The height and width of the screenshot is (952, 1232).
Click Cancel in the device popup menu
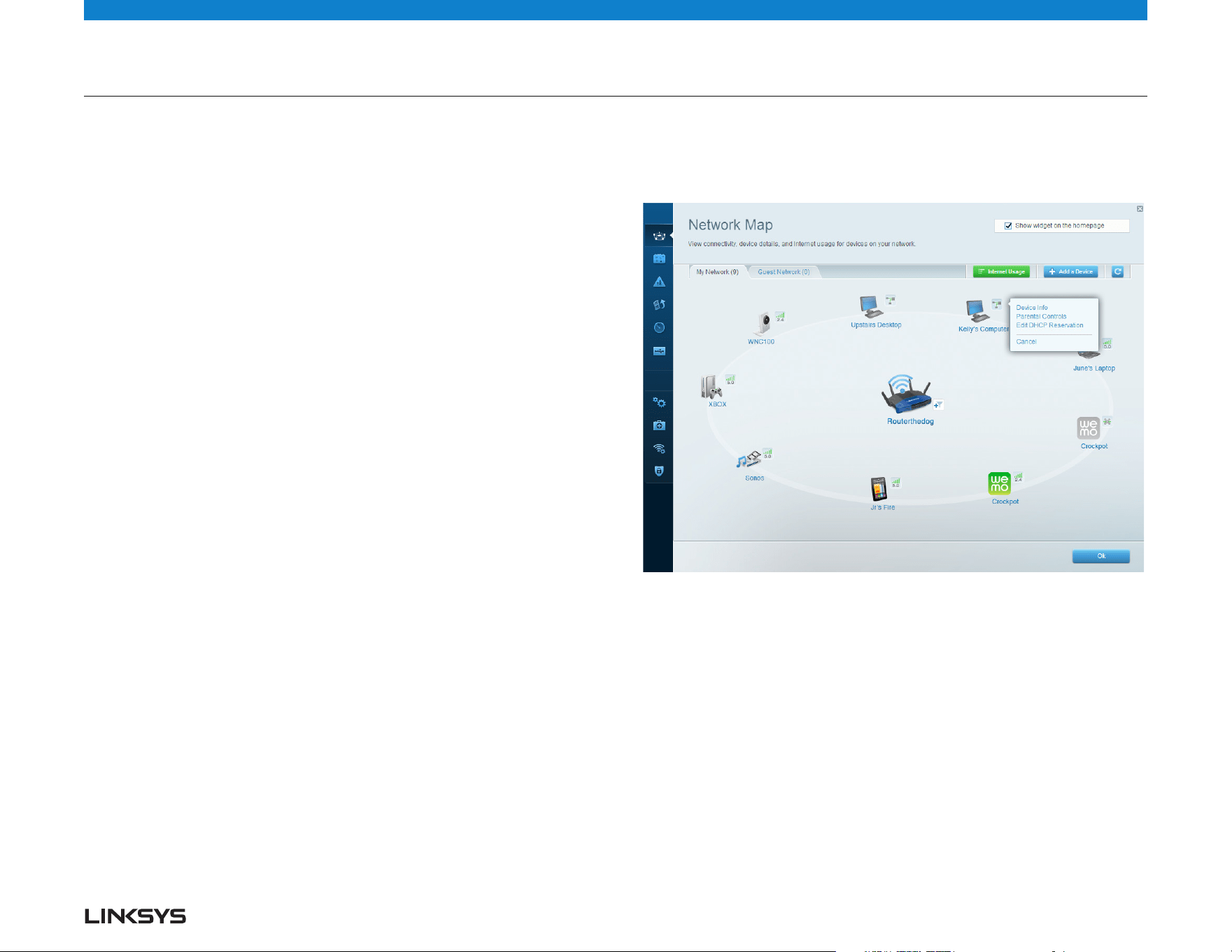coord(1026,342)
